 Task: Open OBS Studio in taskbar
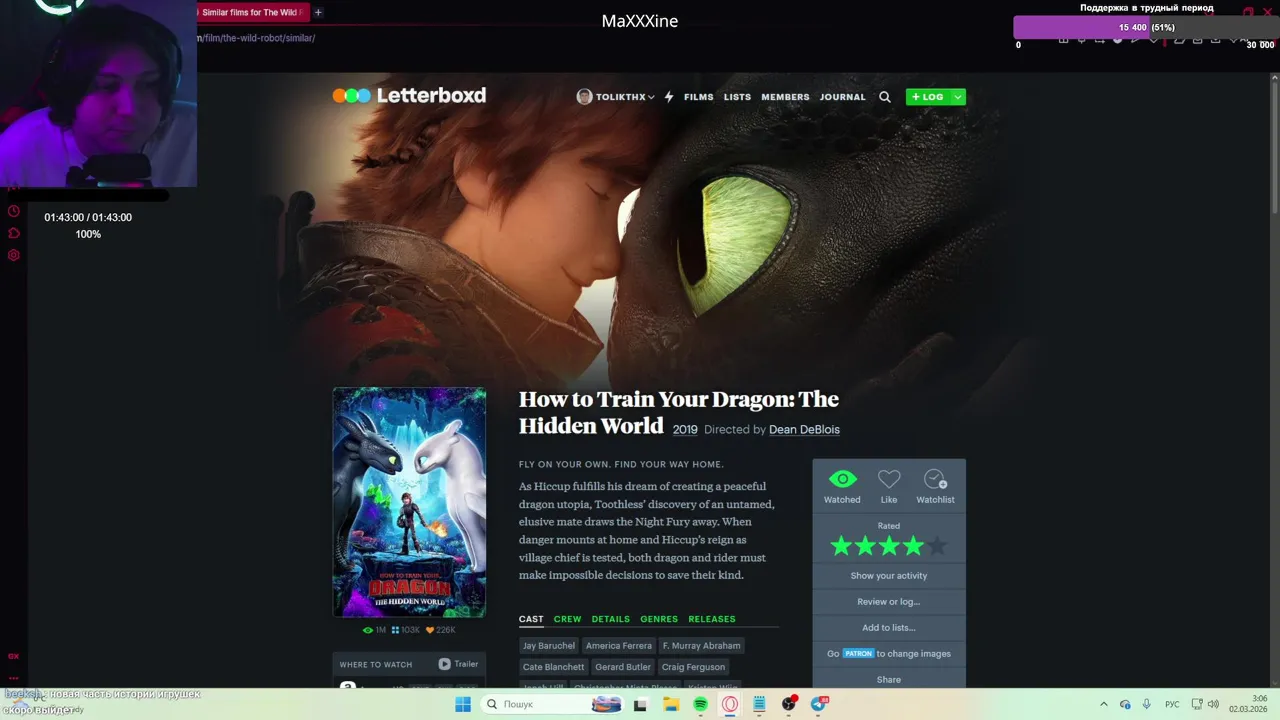click(x=789, y=705)
